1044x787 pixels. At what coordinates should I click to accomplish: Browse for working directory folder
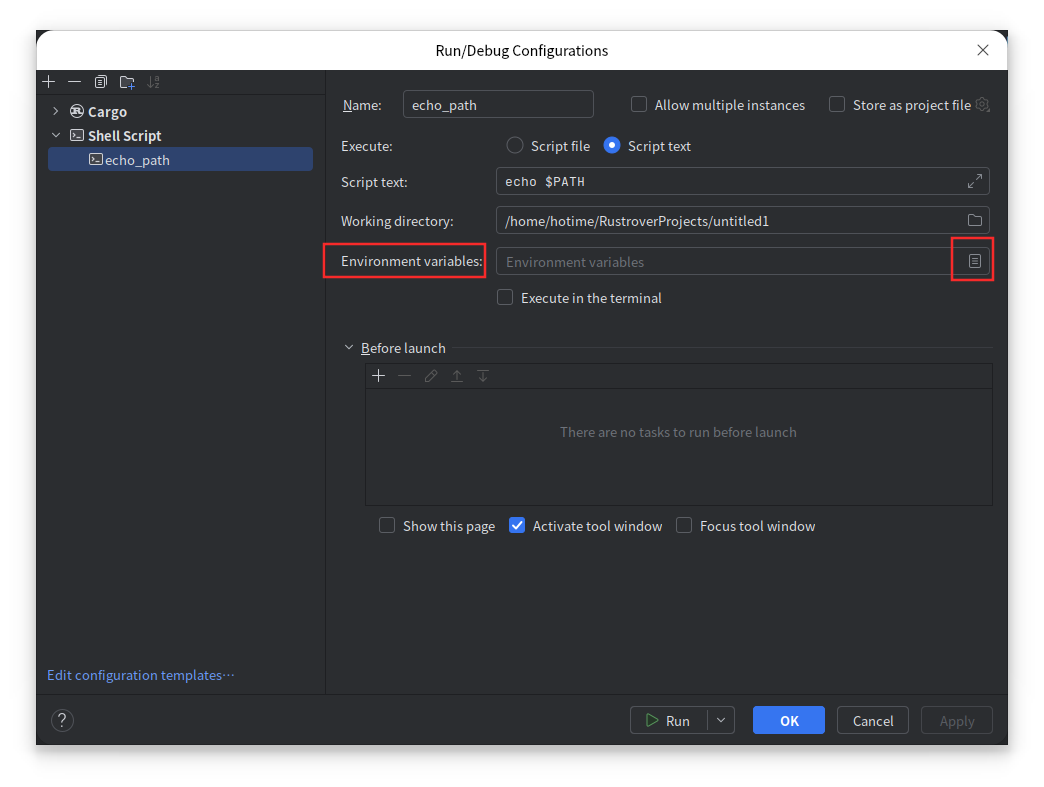coord(975,220)
